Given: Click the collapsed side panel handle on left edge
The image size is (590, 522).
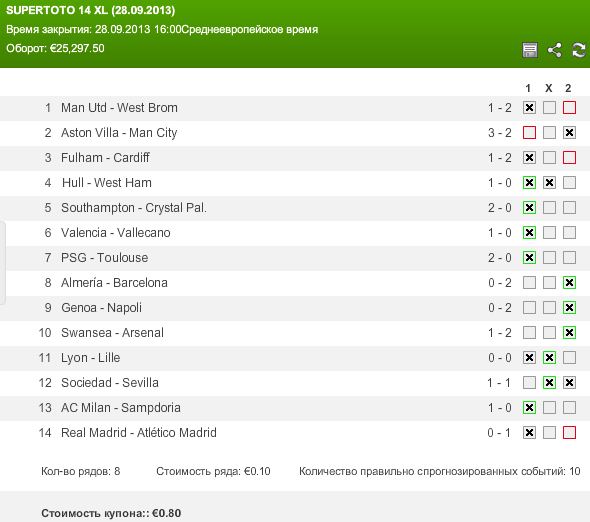Looking at the screenshot, I should [x=3, y=263].
